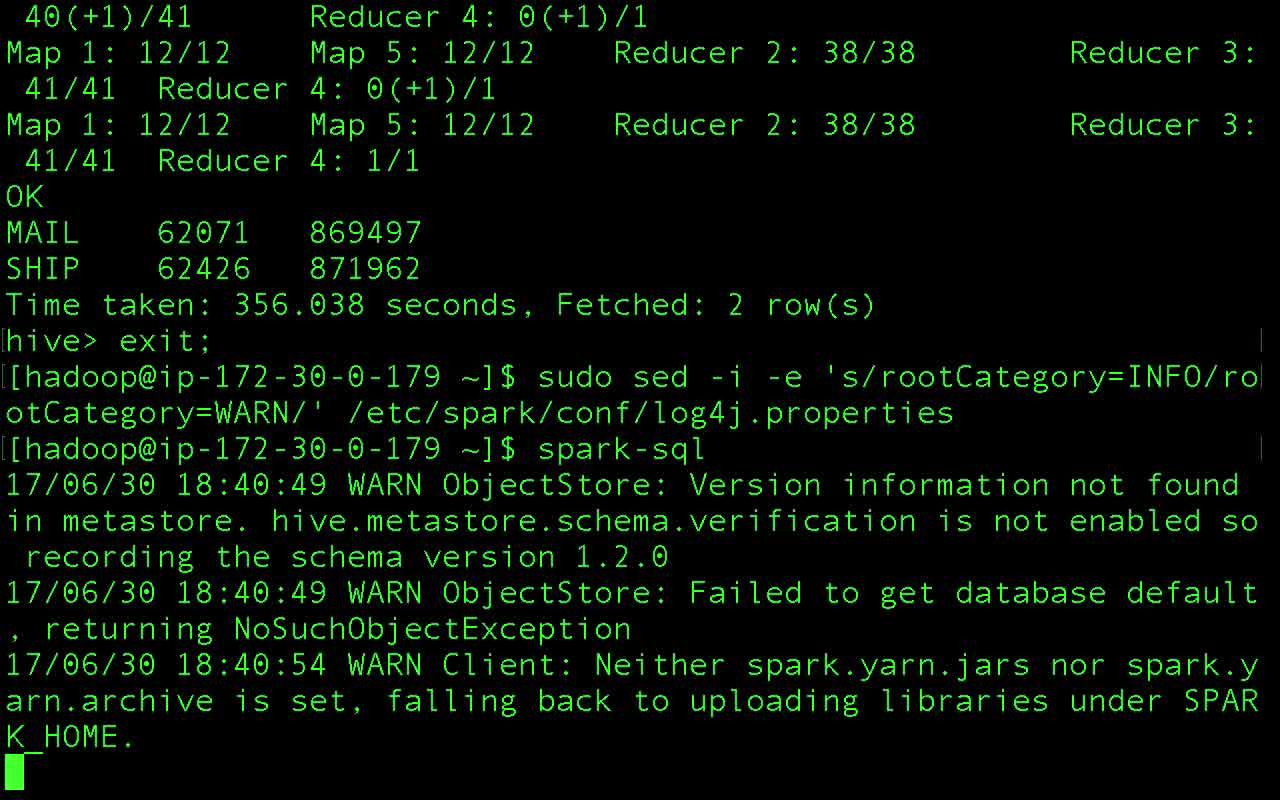
Task: Click the value 871962
Action: coord(365,270)
